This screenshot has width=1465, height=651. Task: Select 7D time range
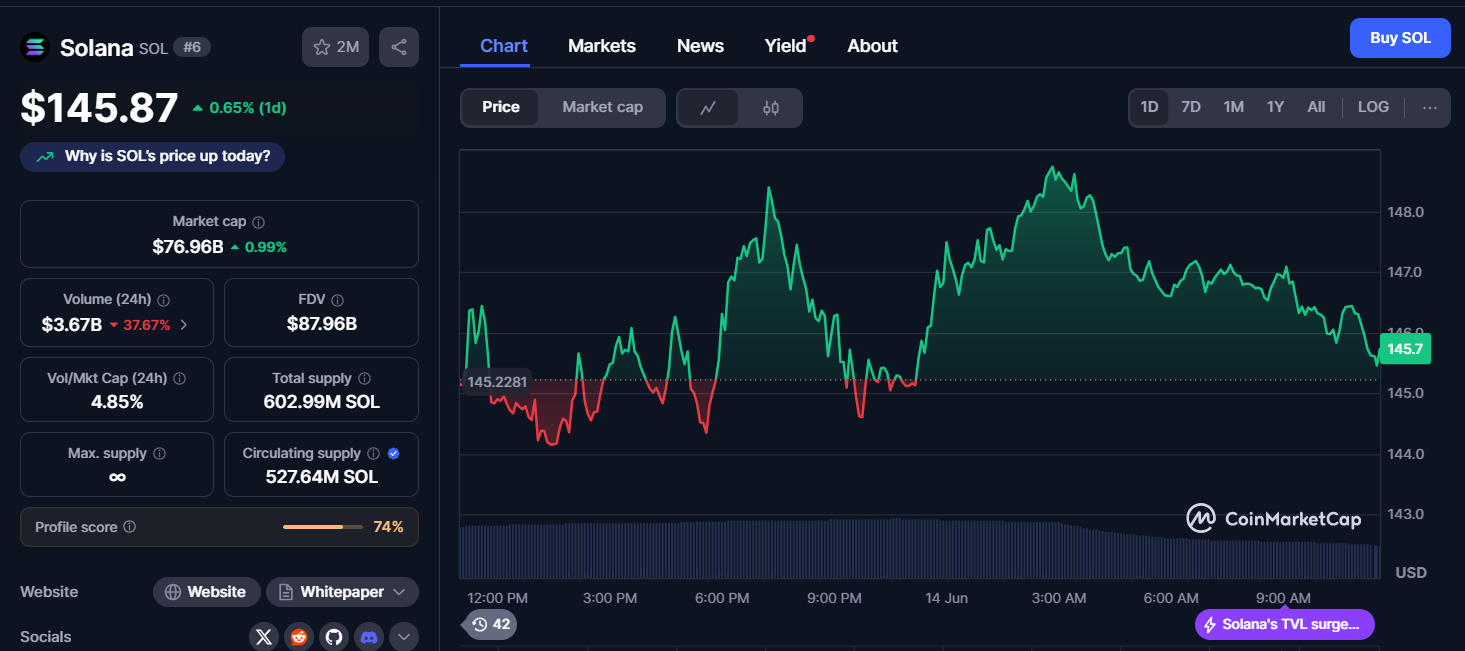(1191, 107)
